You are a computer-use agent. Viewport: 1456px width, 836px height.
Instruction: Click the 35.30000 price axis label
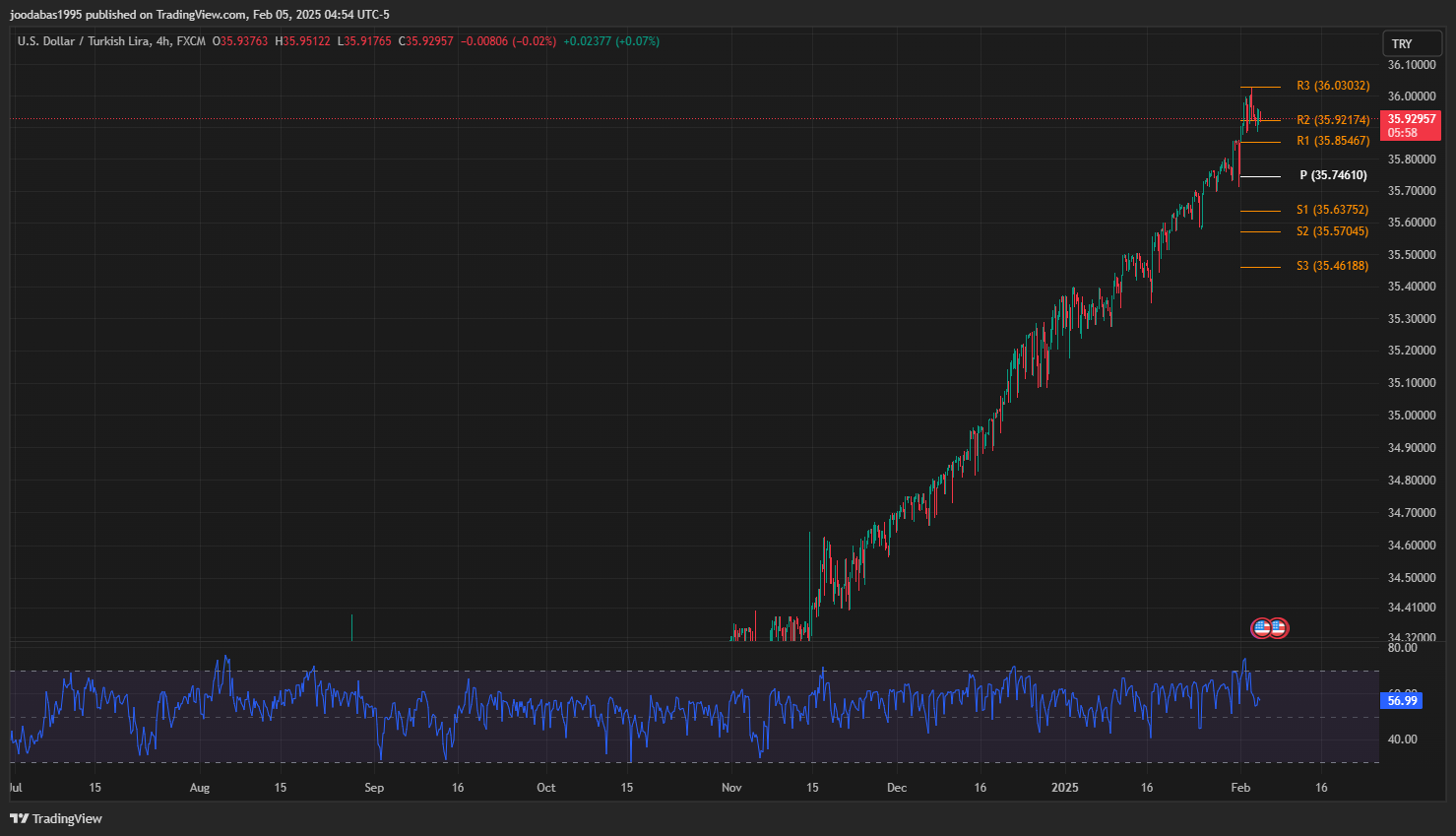(1412, 319)
